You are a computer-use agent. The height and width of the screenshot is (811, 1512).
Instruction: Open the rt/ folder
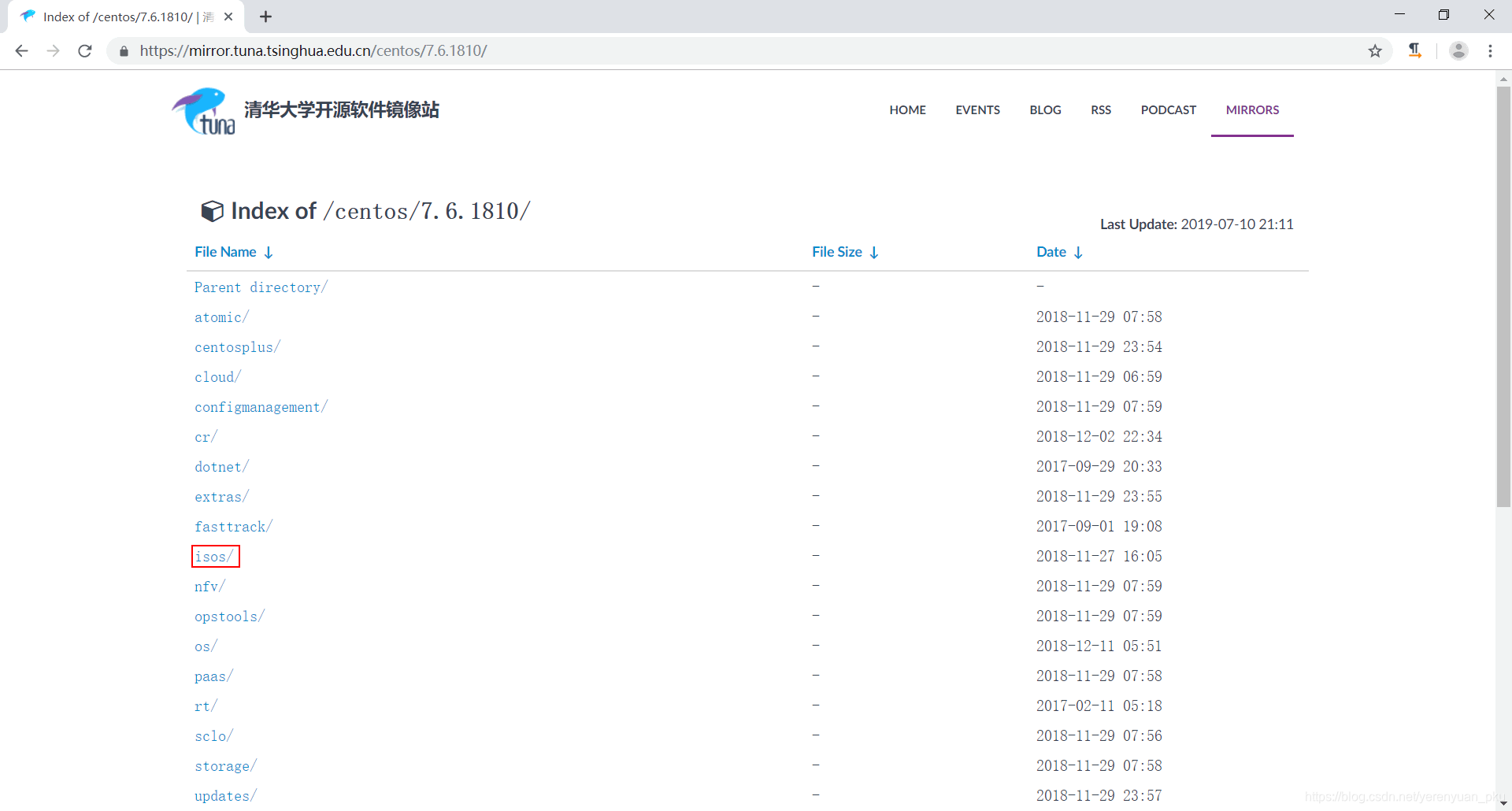206,706
